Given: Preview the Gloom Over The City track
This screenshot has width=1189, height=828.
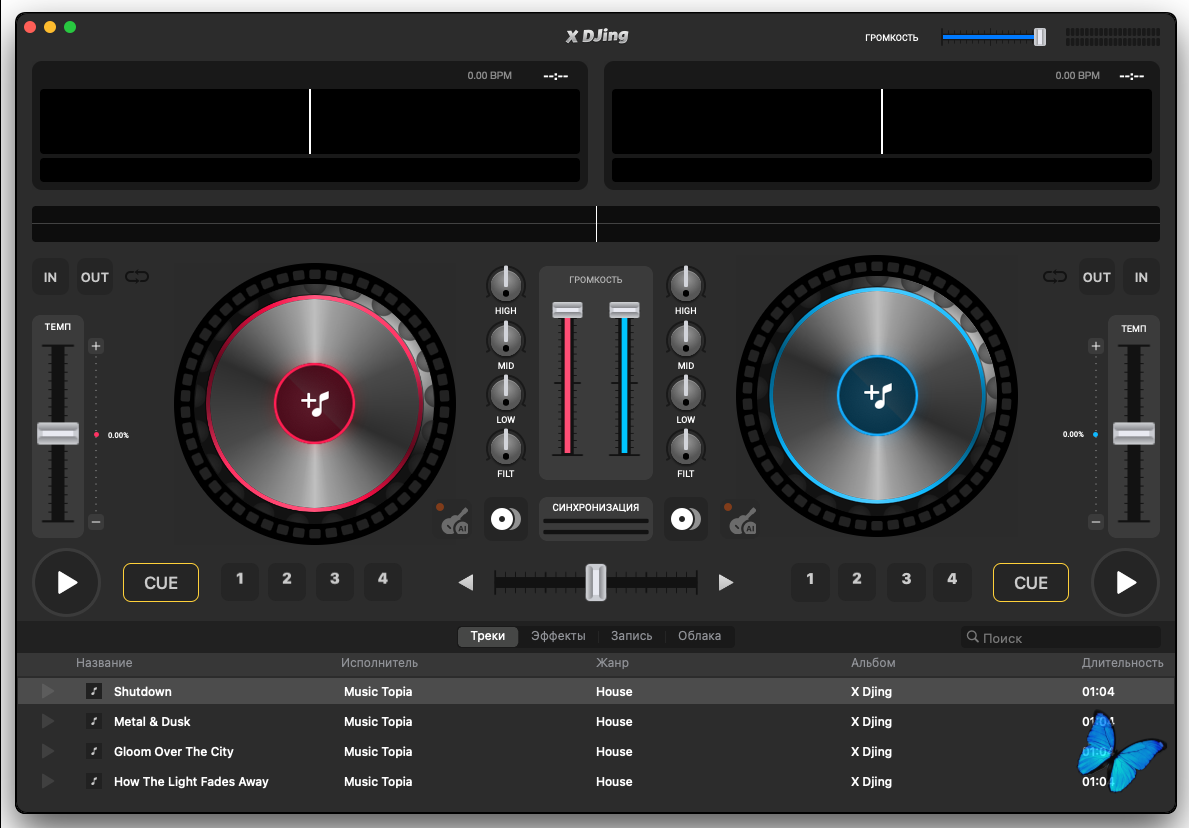Looking at the screenshot, I should [48, 751].
